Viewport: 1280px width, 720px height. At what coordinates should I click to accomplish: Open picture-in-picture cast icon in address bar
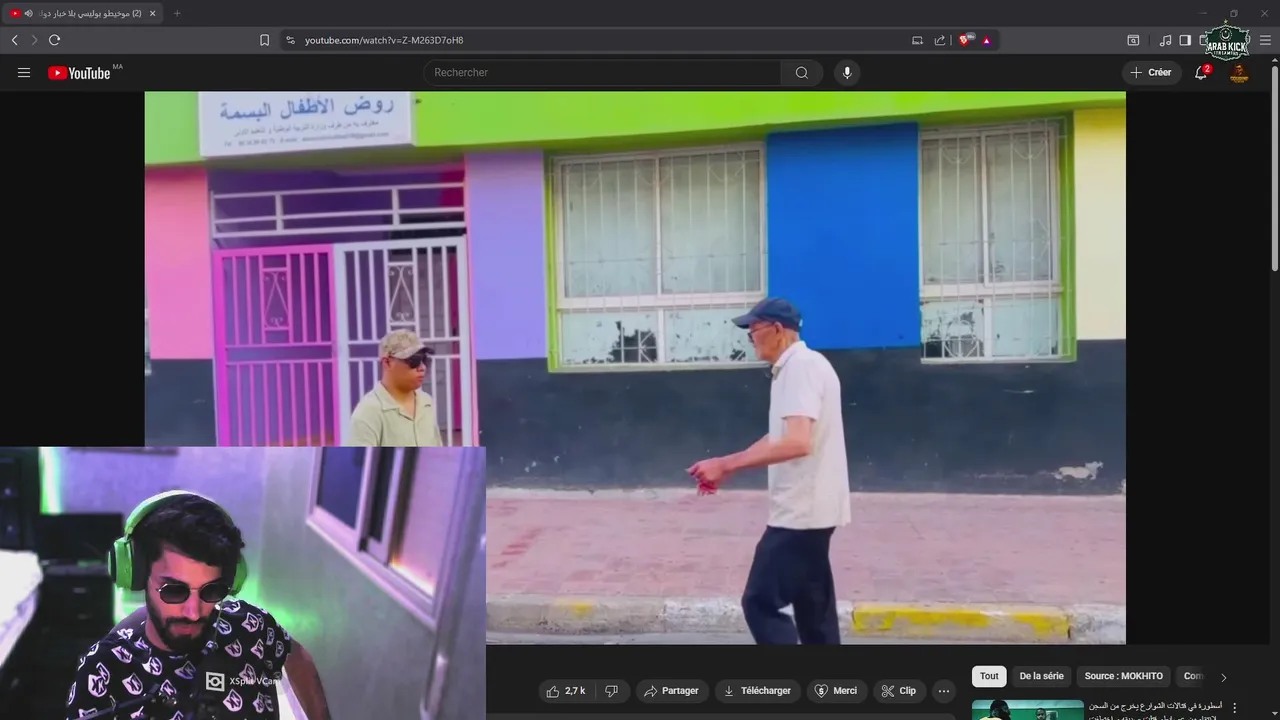pos(917,40)
